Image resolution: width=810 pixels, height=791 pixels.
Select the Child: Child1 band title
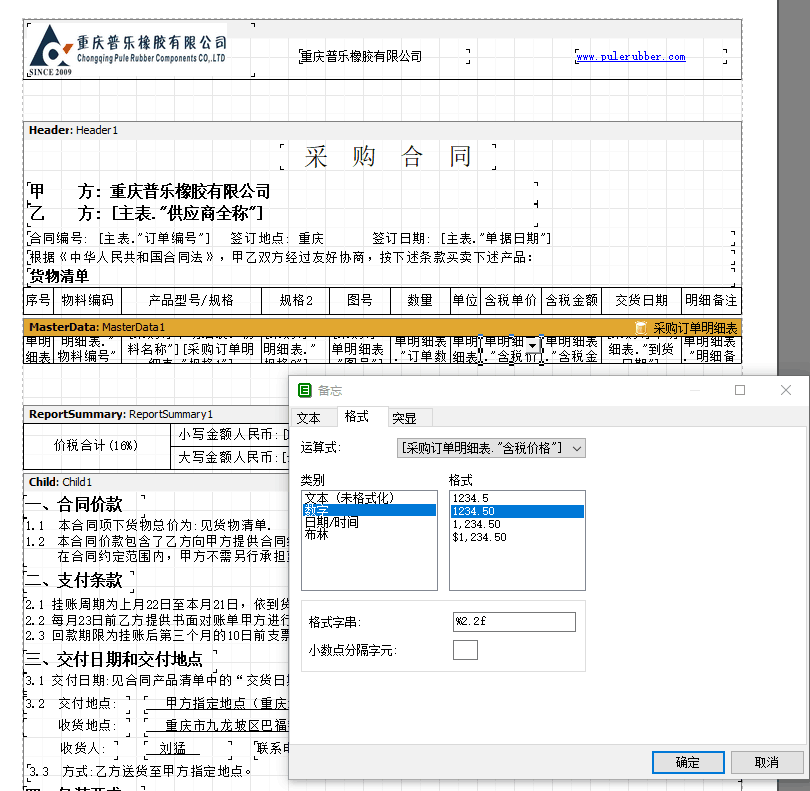coord(60,482)
